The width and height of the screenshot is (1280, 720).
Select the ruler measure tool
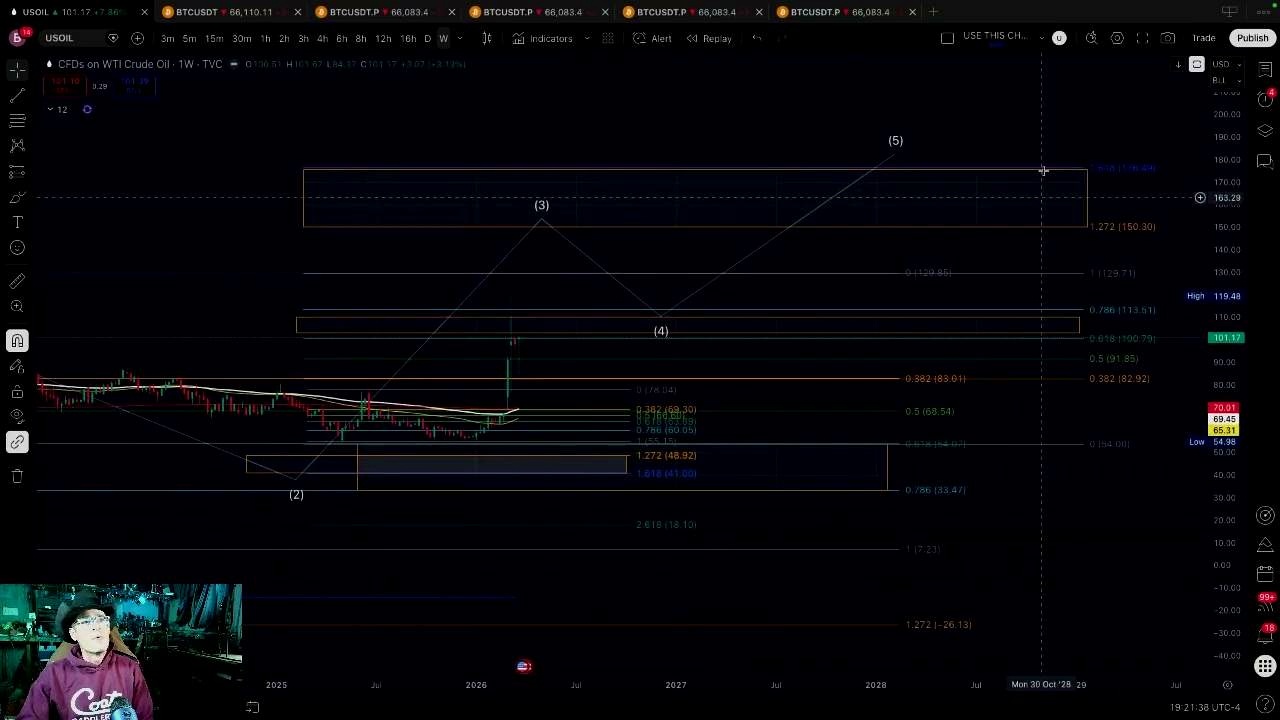17,281
